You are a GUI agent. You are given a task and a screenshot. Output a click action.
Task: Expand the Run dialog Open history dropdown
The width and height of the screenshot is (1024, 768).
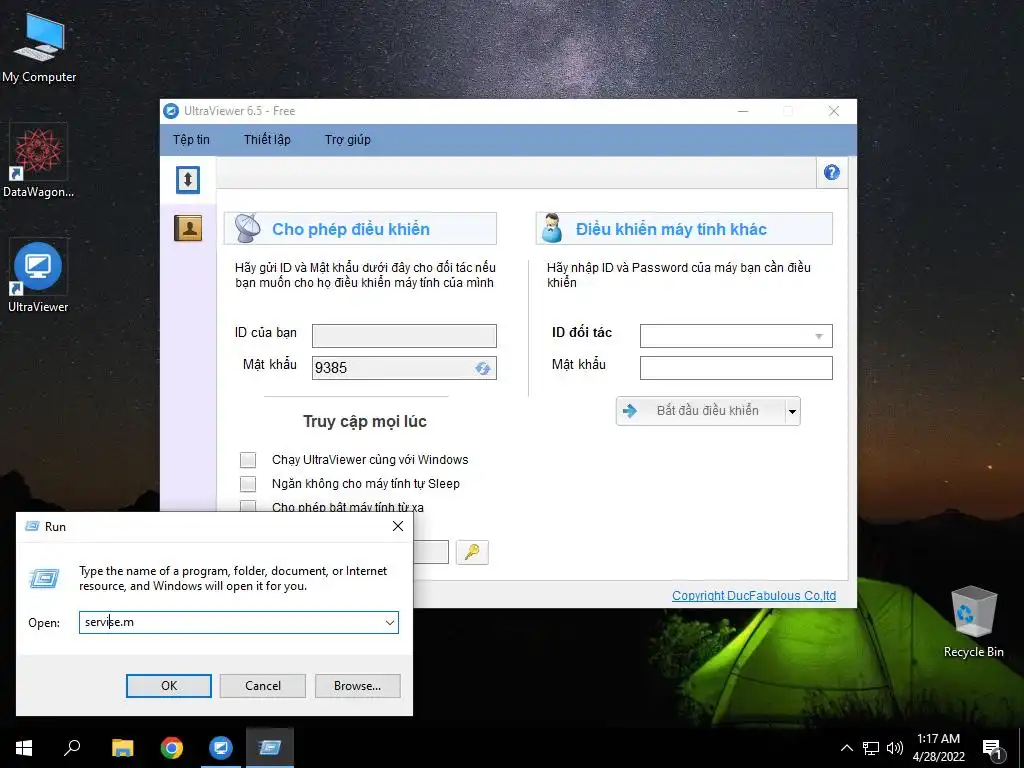click(x=390, y=622)
